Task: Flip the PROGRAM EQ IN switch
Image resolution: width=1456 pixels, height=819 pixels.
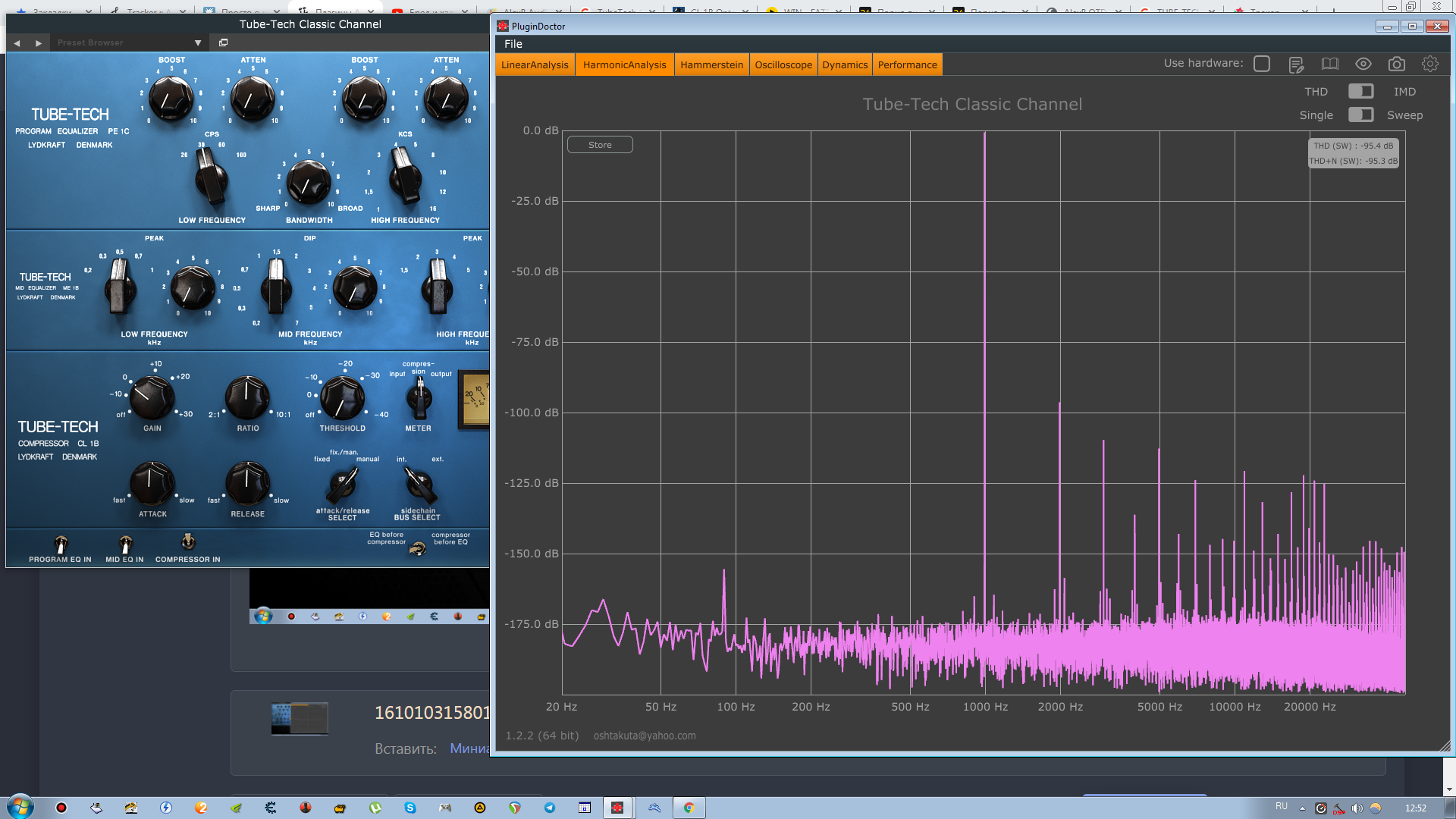Action: pos(61,544)
